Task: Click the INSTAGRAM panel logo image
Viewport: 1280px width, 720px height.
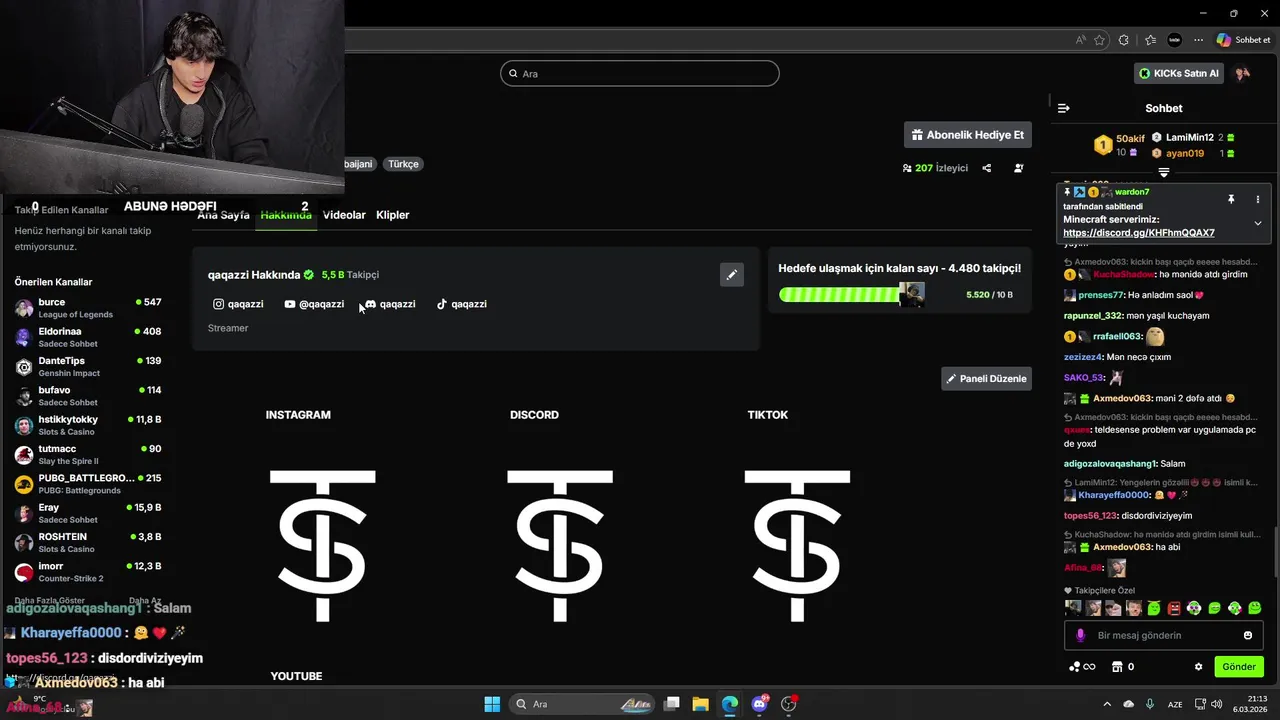Action: coord(323,545)
